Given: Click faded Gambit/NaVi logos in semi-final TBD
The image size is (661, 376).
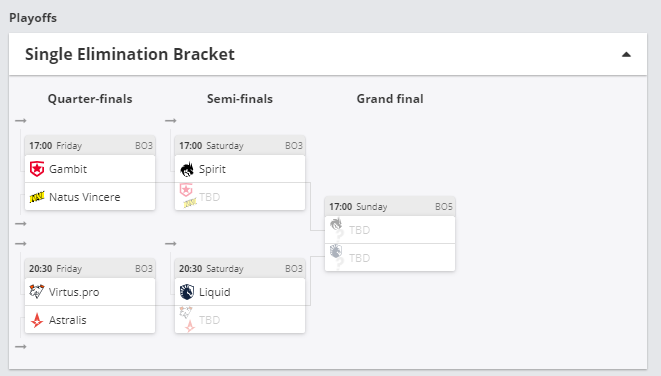Looking at the screenshot, I should coord(188,196).
